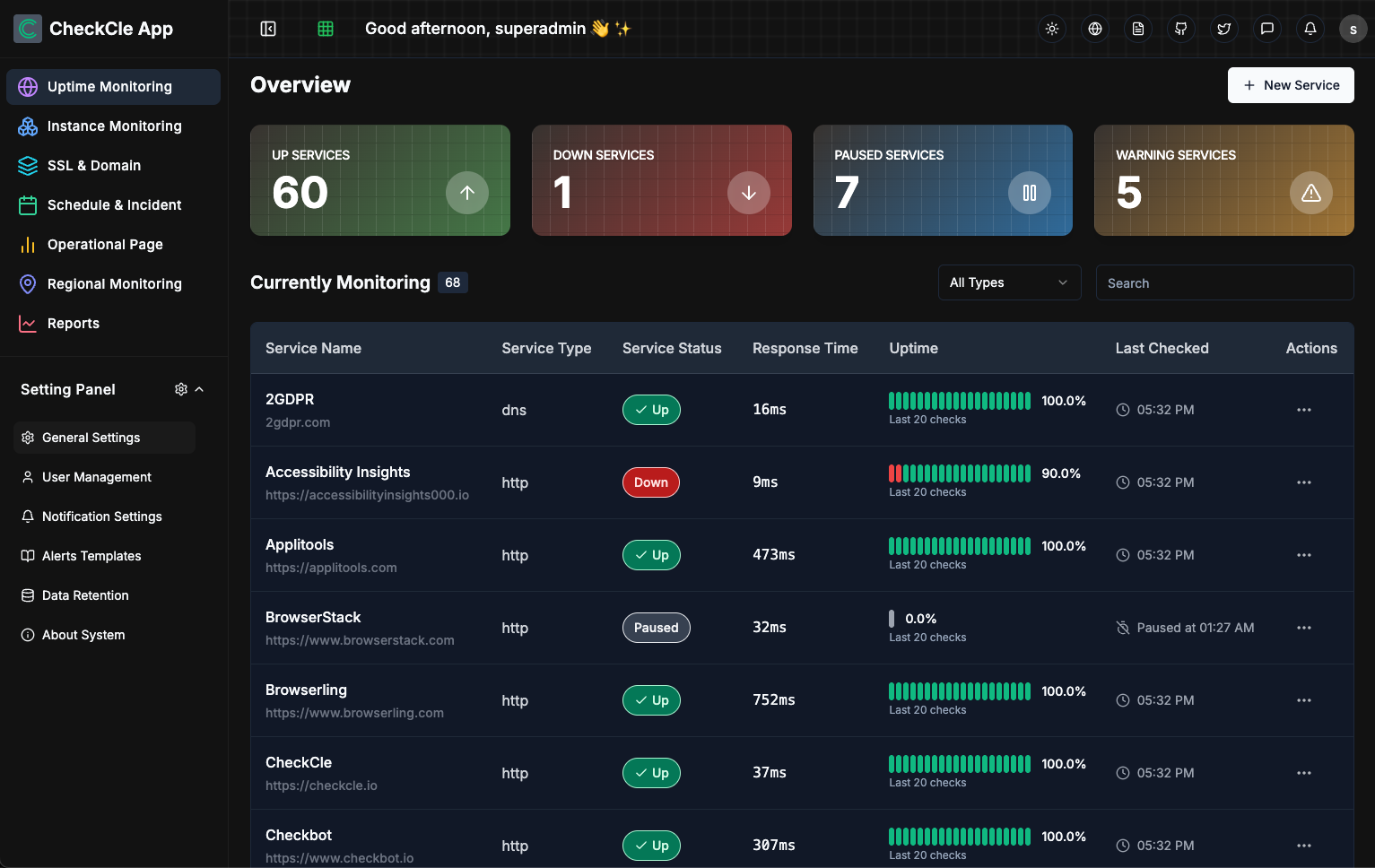Toggle the green grid background icon
The width and height of the screenshot is (1375, 868).
(325, 29)
